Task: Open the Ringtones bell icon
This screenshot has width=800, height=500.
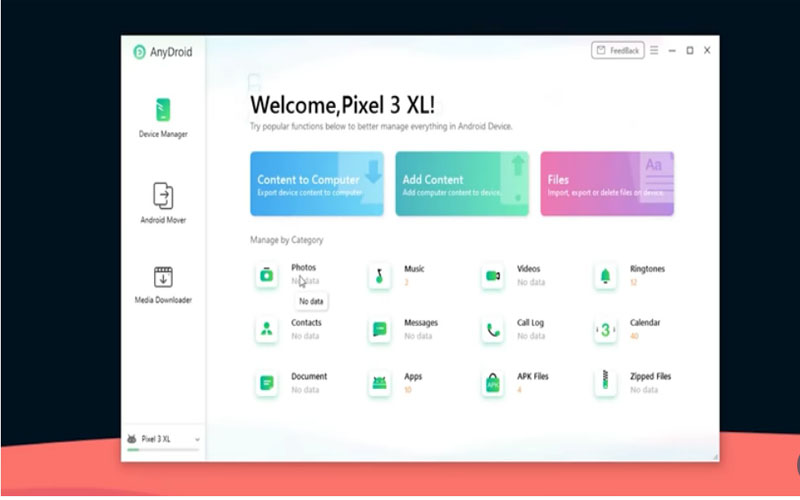Action: click(605, 276)
